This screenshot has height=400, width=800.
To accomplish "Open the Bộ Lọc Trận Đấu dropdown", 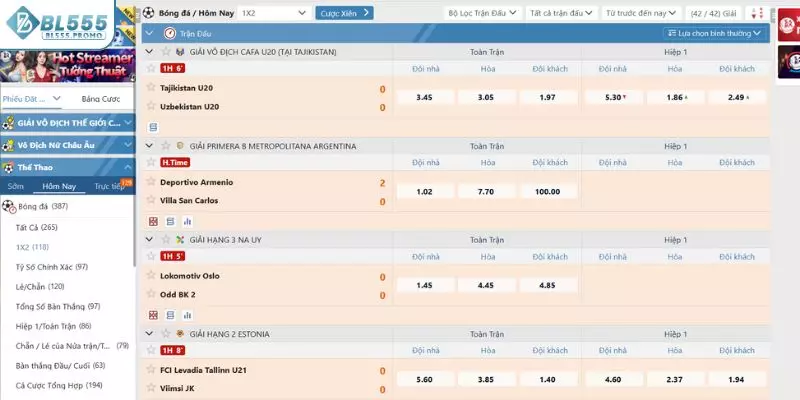I will [x=482, y=13].
